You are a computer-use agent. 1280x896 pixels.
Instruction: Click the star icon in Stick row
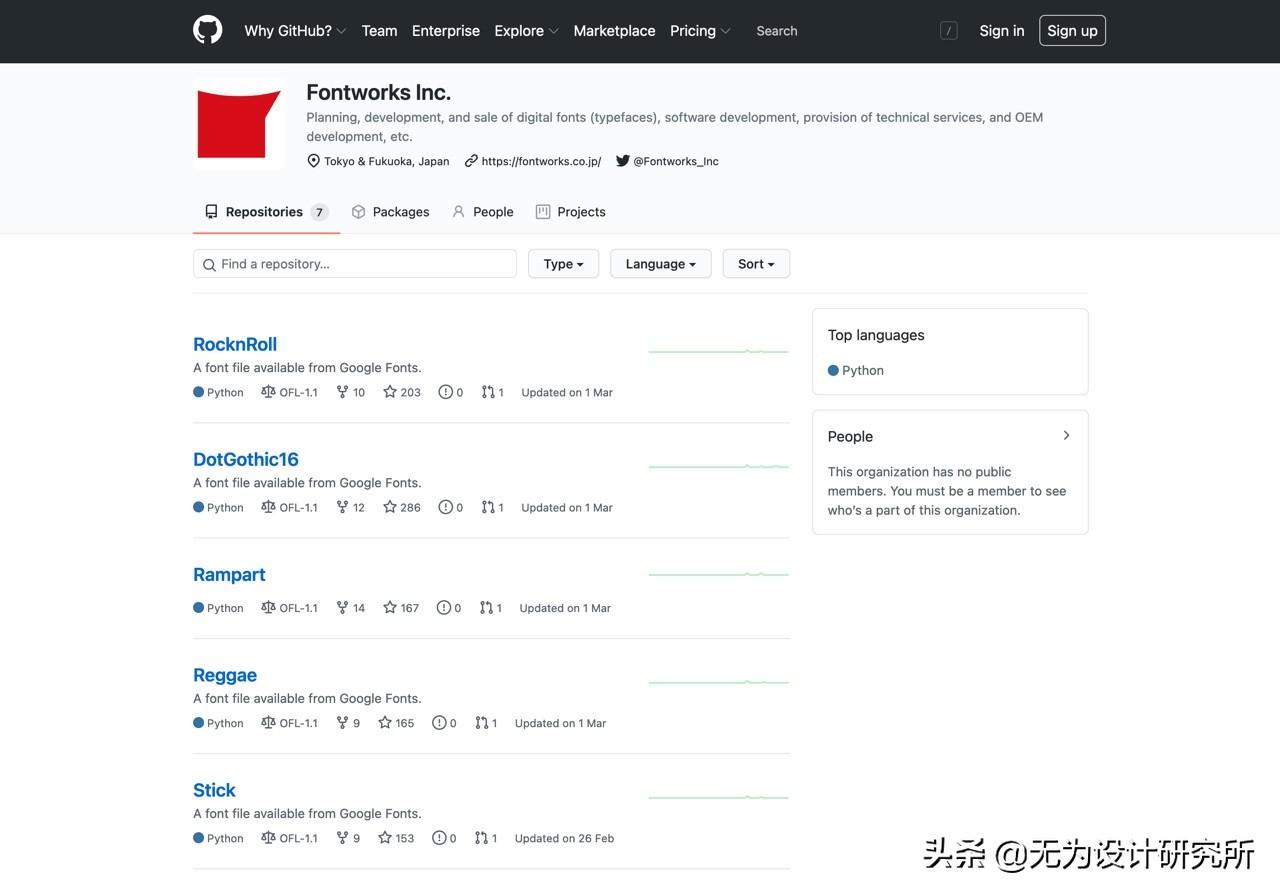[x=385, y=837]
